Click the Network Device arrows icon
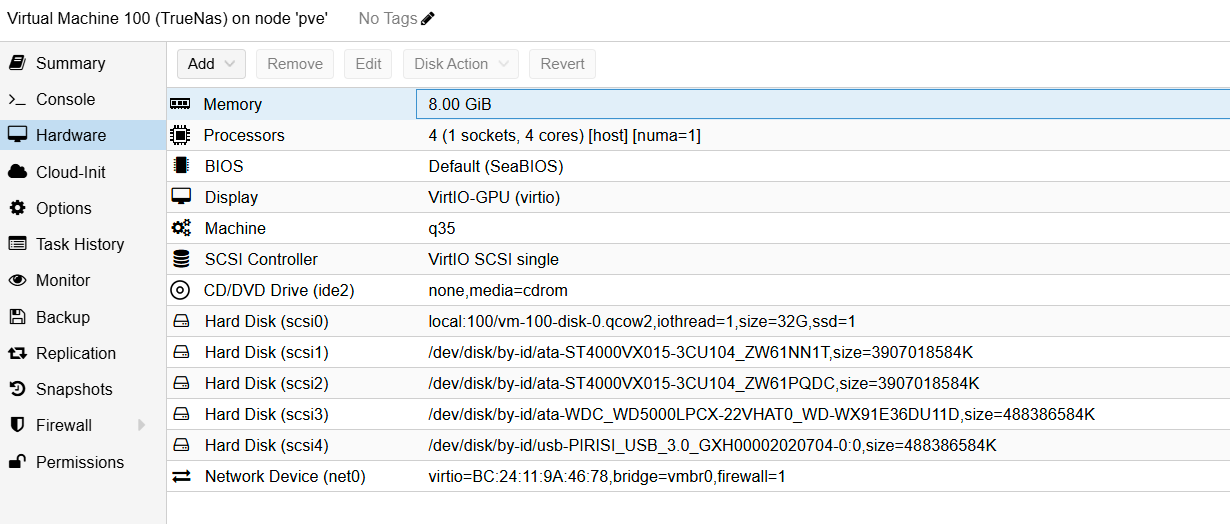 [180, 477]
